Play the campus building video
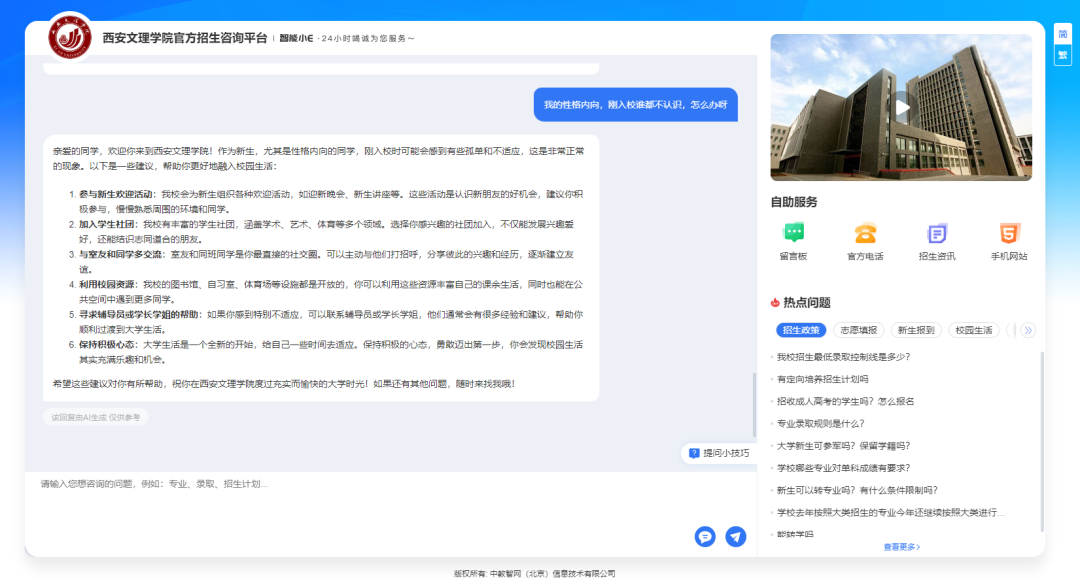This screenshot has width=1080, height=587. tap(902, 107)
